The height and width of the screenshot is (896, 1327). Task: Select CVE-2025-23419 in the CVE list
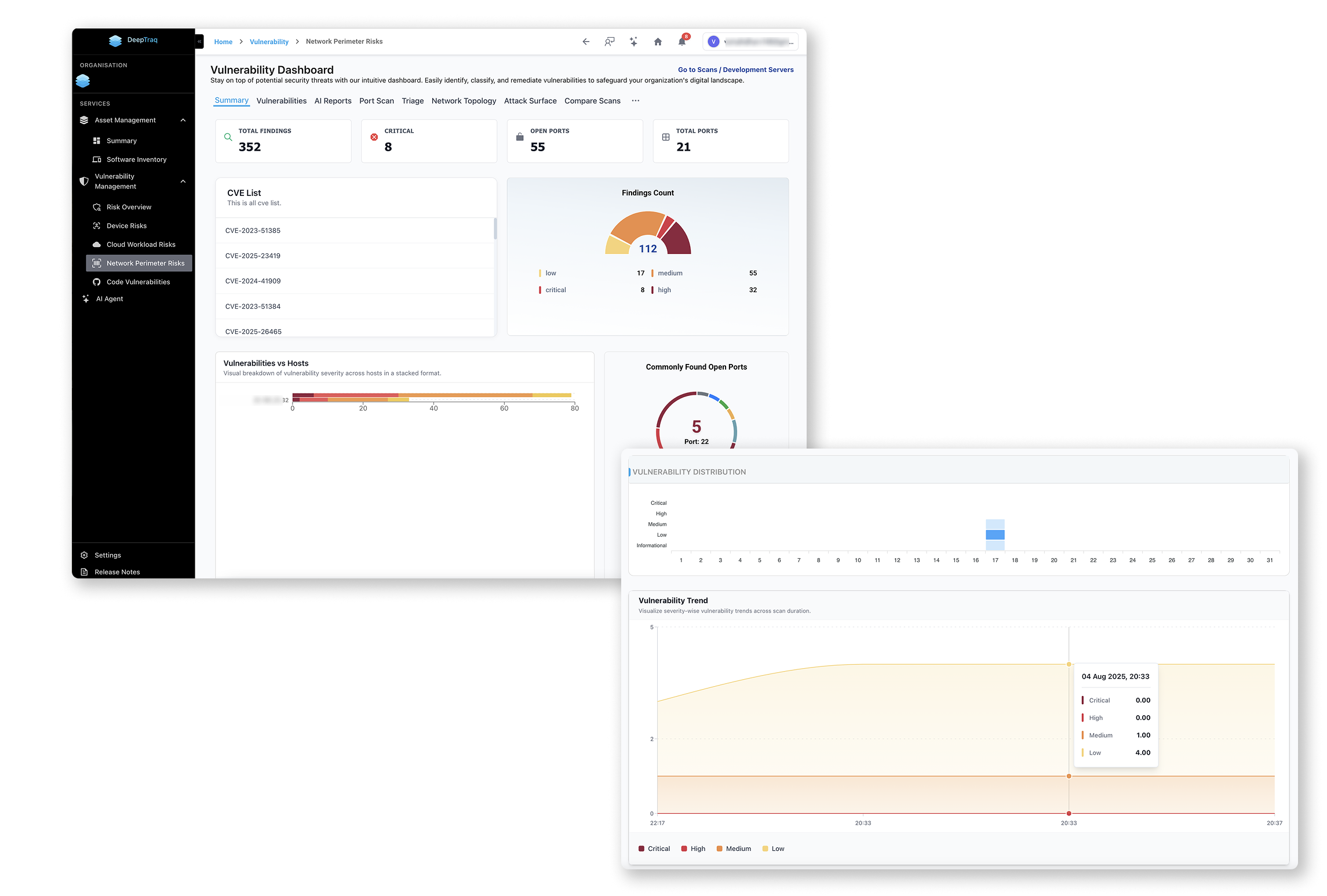[355, 256]
